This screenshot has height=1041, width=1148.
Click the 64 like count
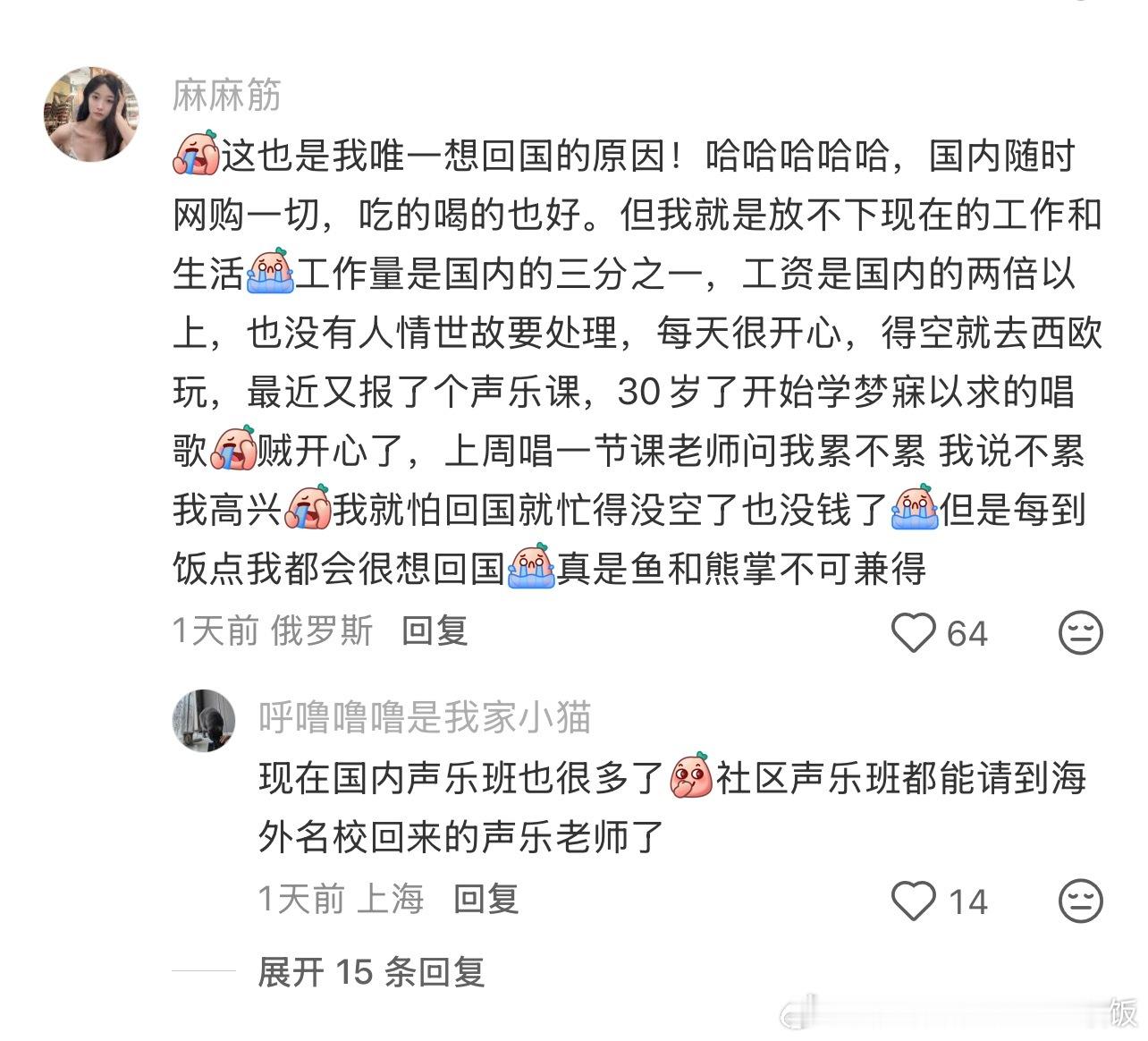pyautogui.click(x=967, y=634)
